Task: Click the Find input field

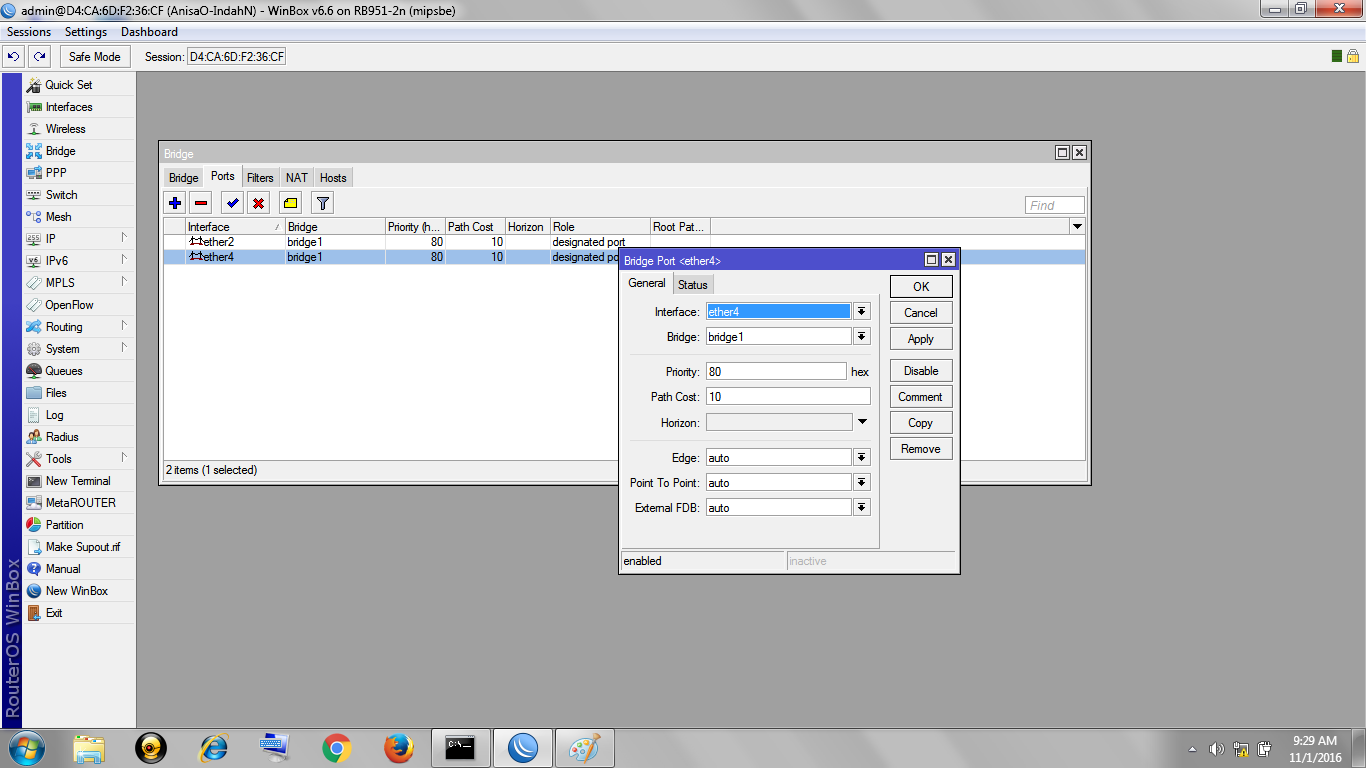Action: pyautogui.click(x=1053, y=204)
